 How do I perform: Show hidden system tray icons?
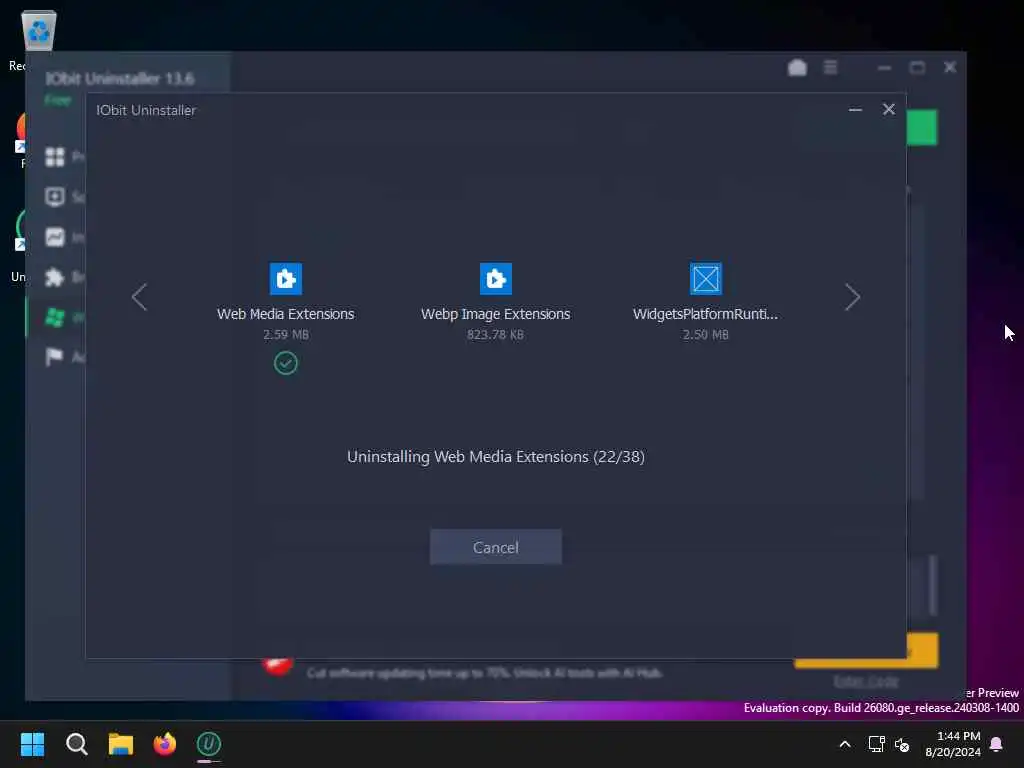(844, 744)
